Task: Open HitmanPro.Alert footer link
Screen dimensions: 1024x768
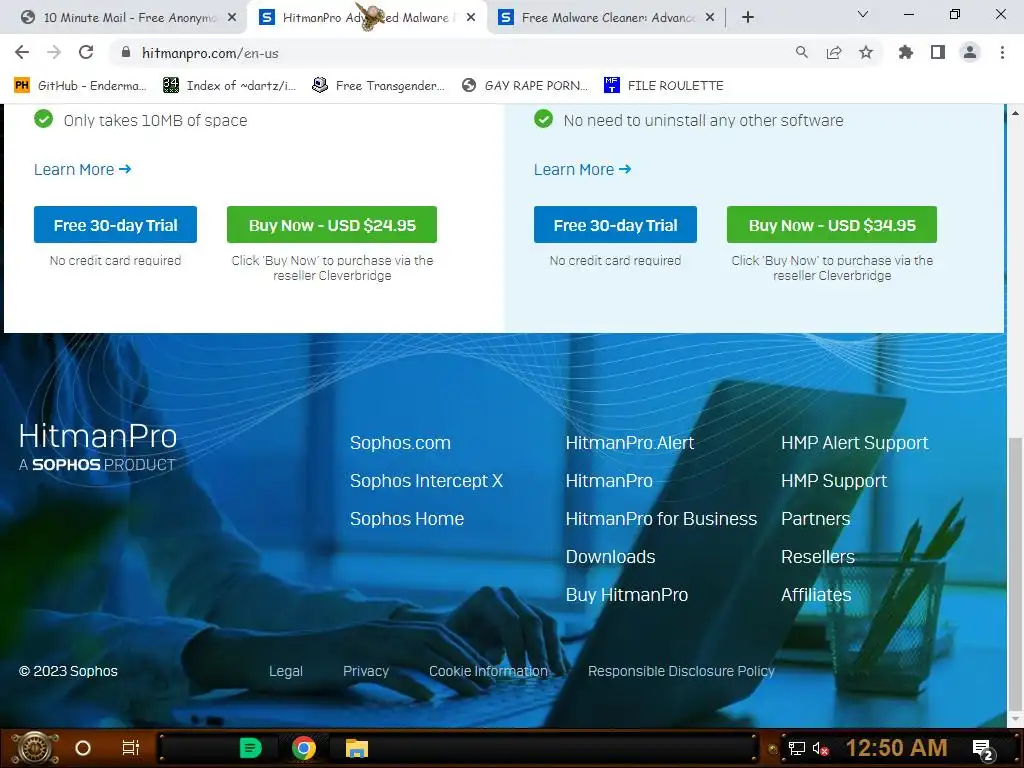Action: pos(630,443)
